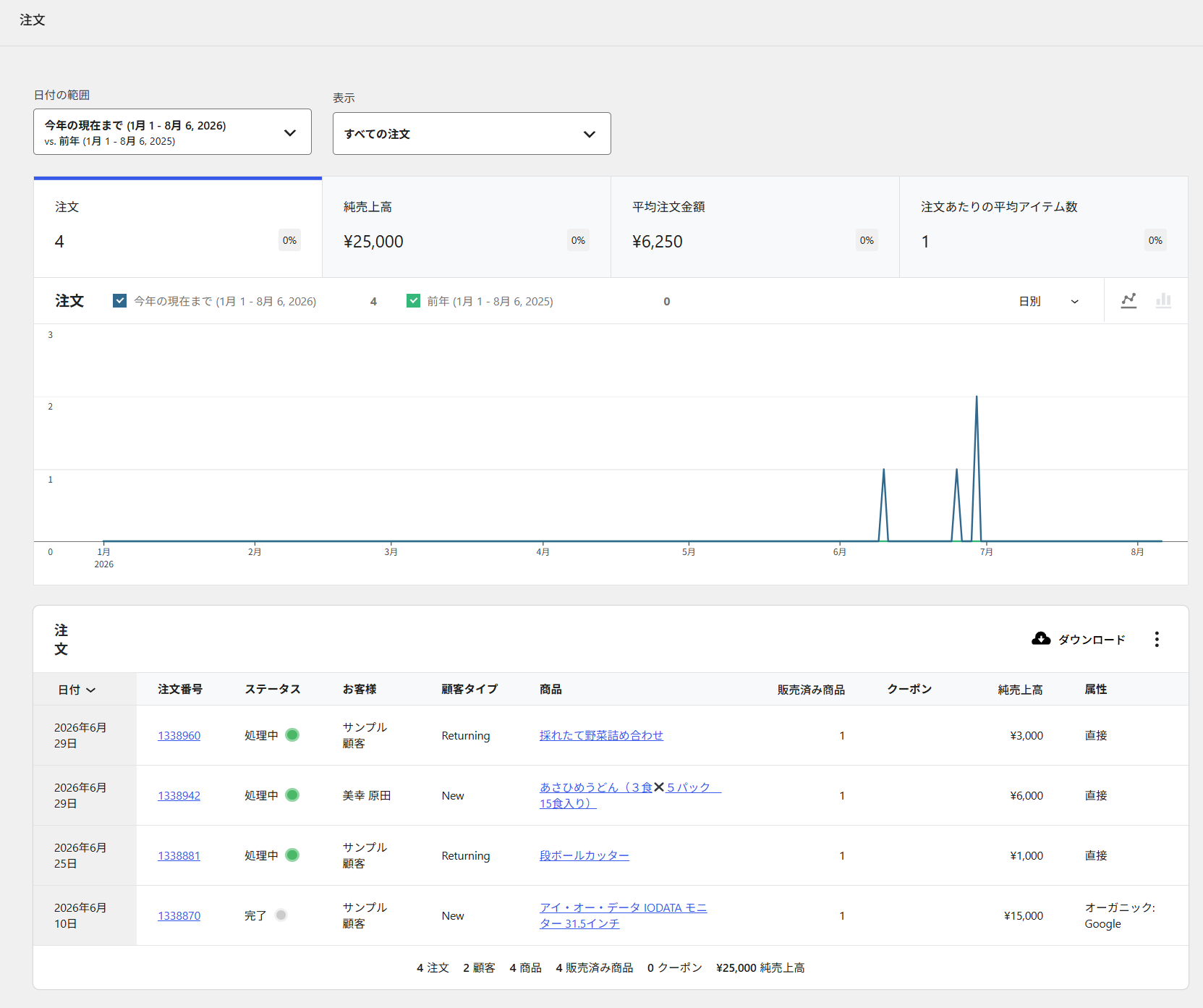Viewport: 1203px width, 1008px height.
Task: Click the ¥3,000 net sales cell
Action: pos(1026,735)
